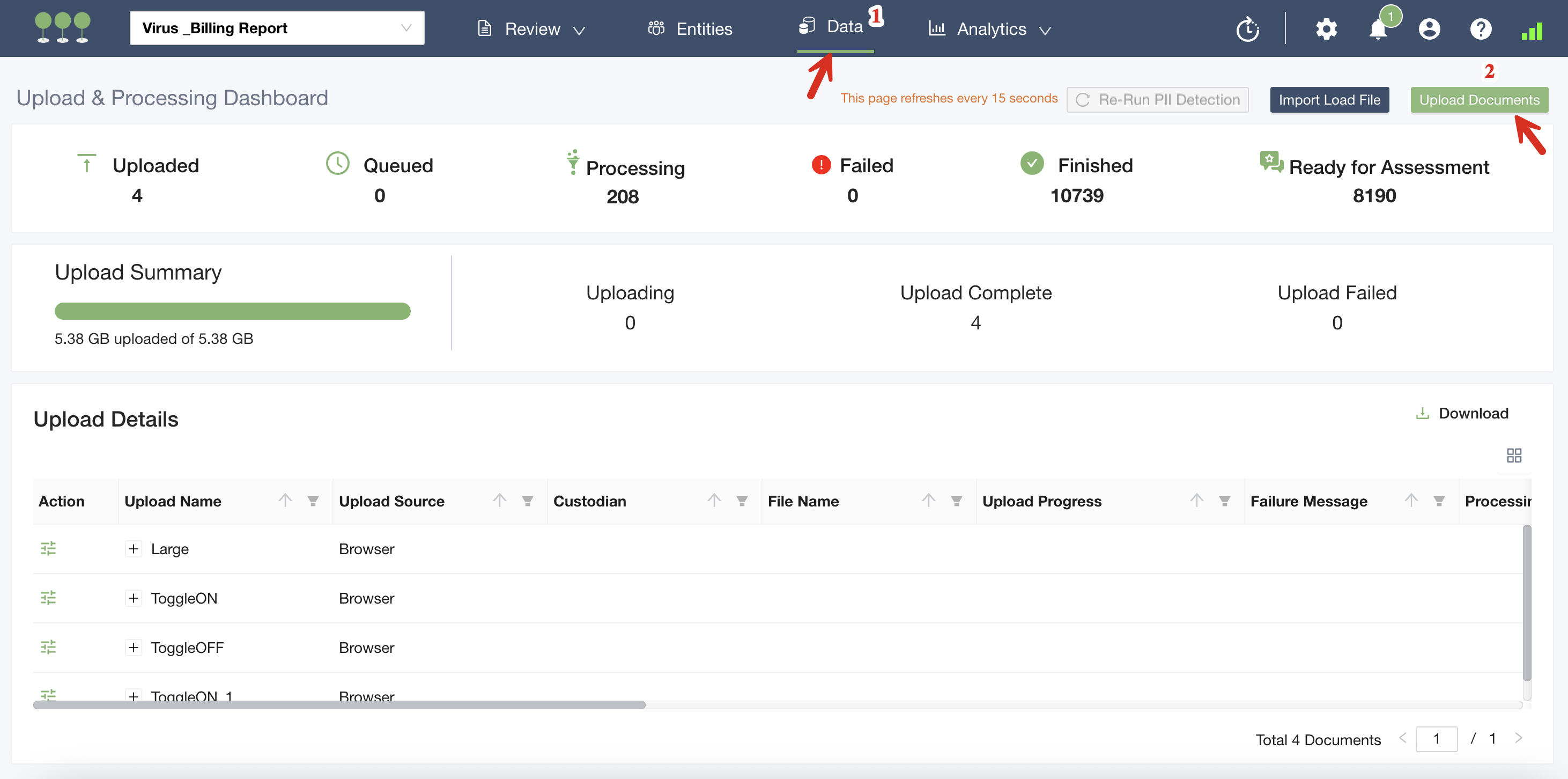Open the Review menu
Image resolution: width=1568 pixels, height=779 pixels.
click(x=531, y=28)
